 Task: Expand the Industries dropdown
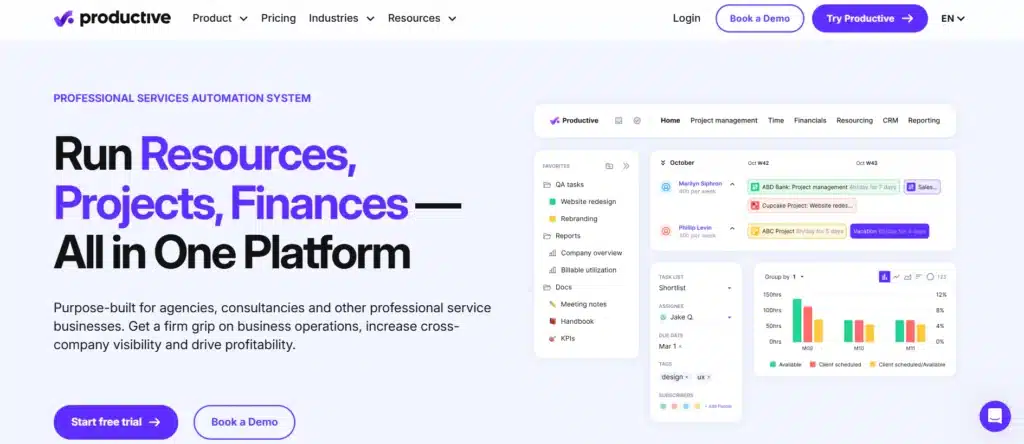point(342,18)
